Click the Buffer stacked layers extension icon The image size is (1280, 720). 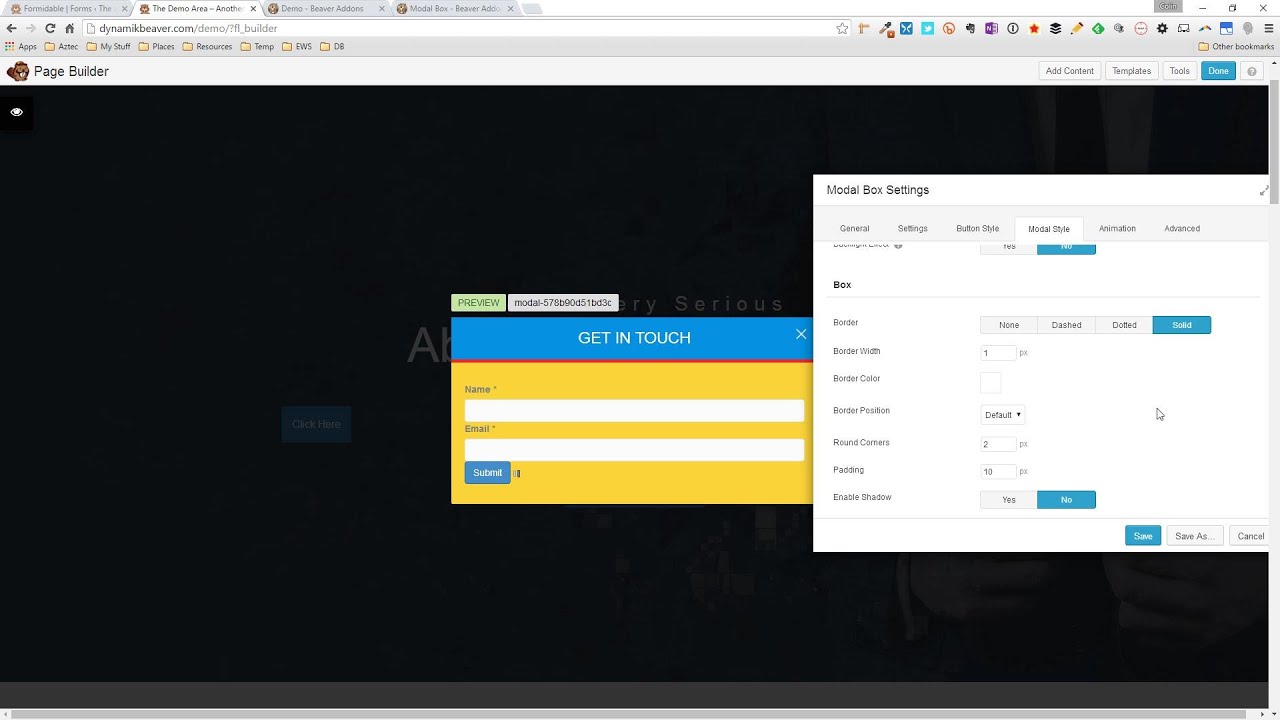pos(1055,29)
